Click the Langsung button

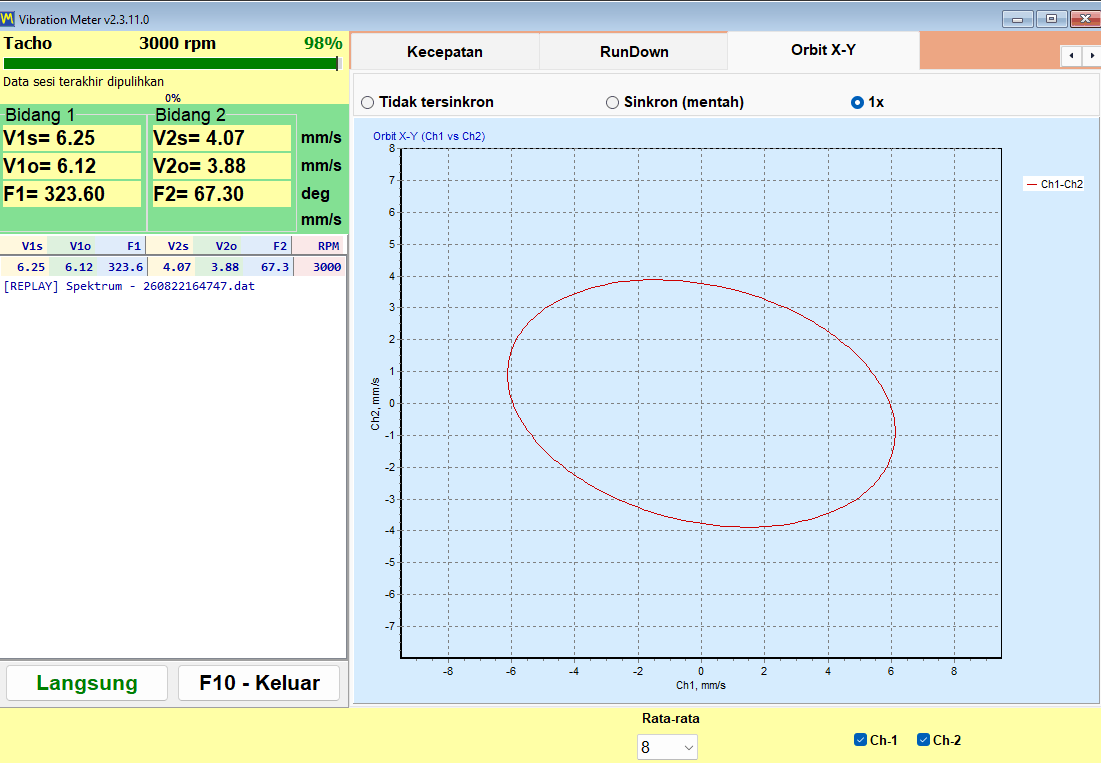coord(87,683)
